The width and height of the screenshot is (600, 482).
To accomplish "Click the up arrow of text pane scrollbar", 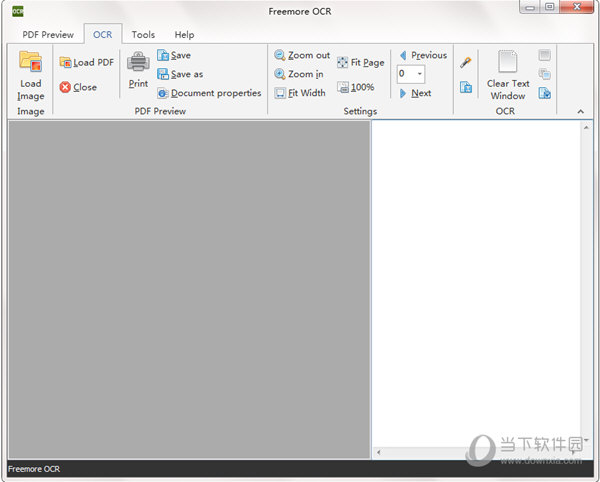I will tap(586, 127).
